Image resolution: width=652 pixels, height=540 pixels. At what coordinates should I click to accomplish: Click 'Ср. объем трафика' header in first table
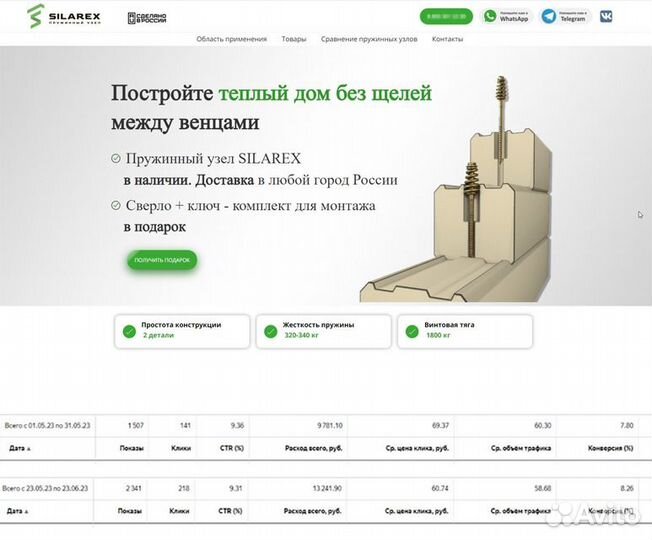click(521, 448)
